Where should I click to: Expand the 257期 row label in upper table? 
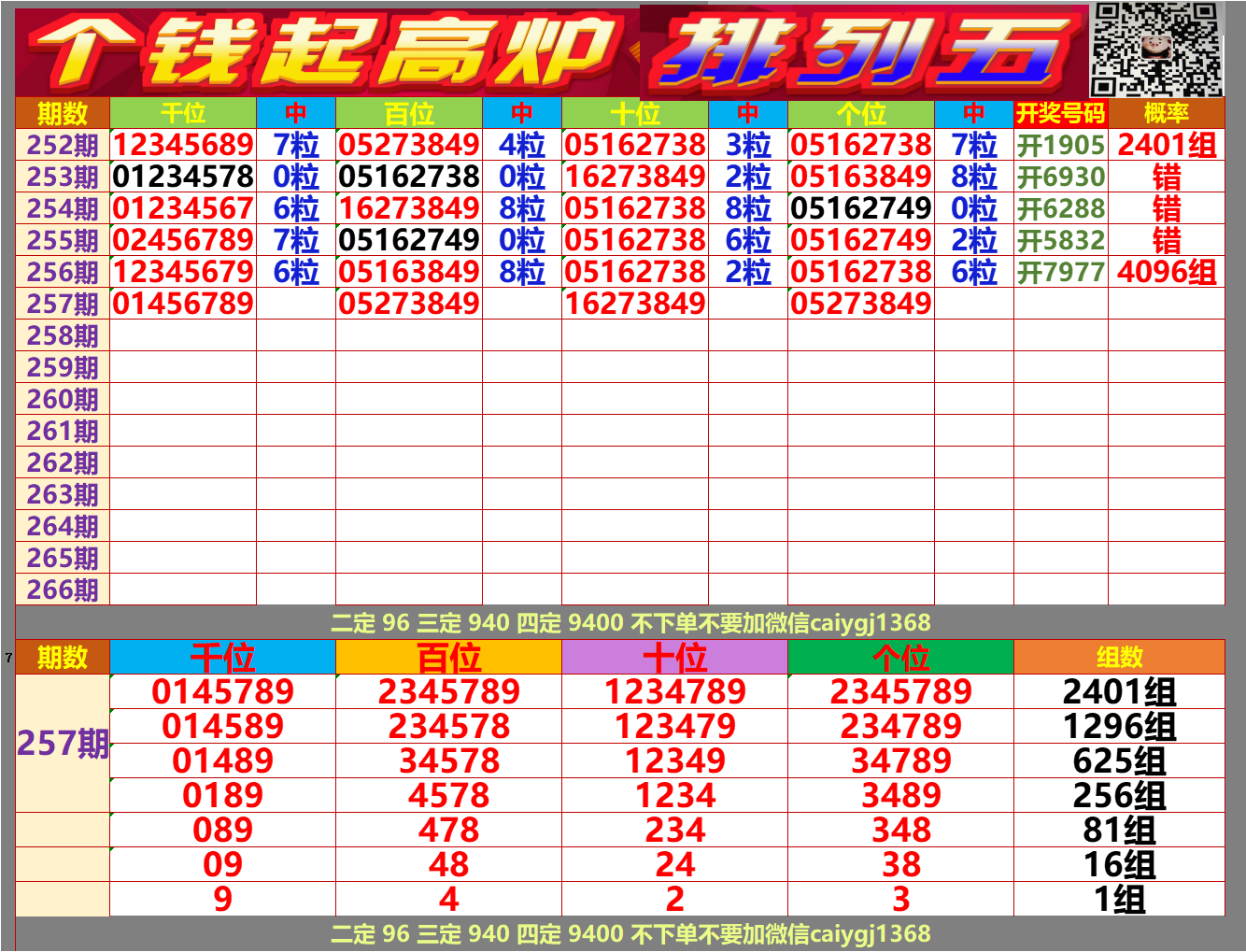coord(62,302)
